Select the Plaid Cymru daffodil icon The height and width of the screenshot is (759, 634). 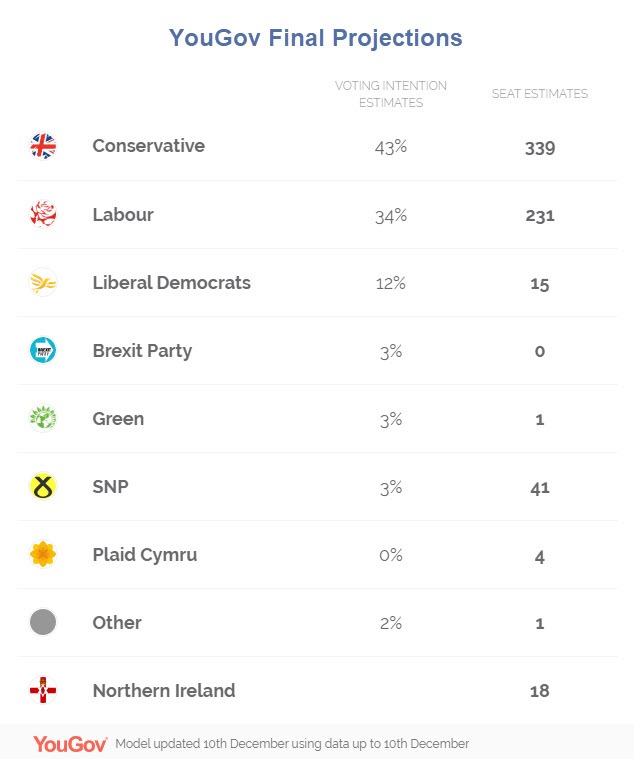[43, 554]
